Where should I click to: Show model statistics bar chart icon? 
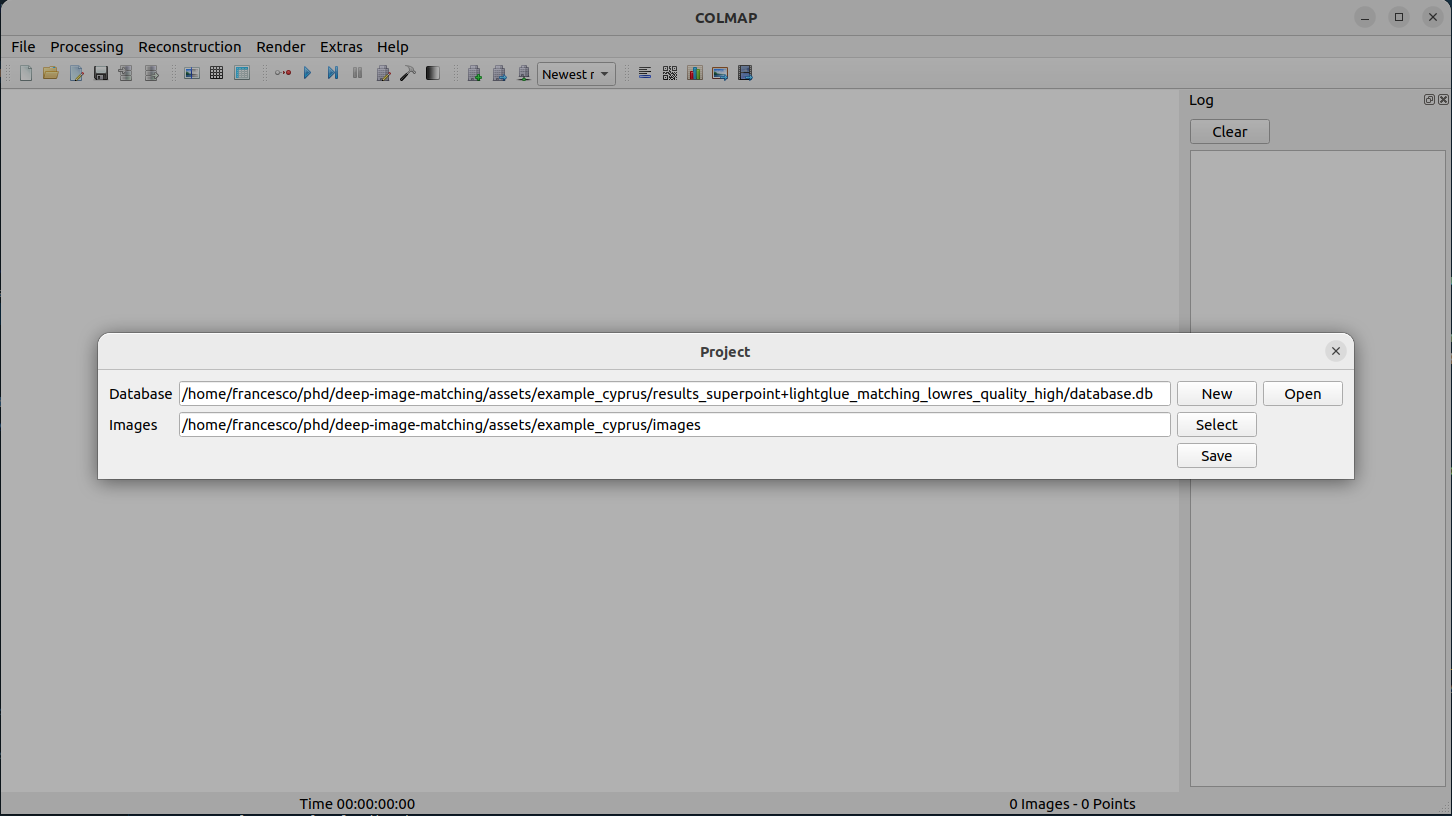pos(695,73)
